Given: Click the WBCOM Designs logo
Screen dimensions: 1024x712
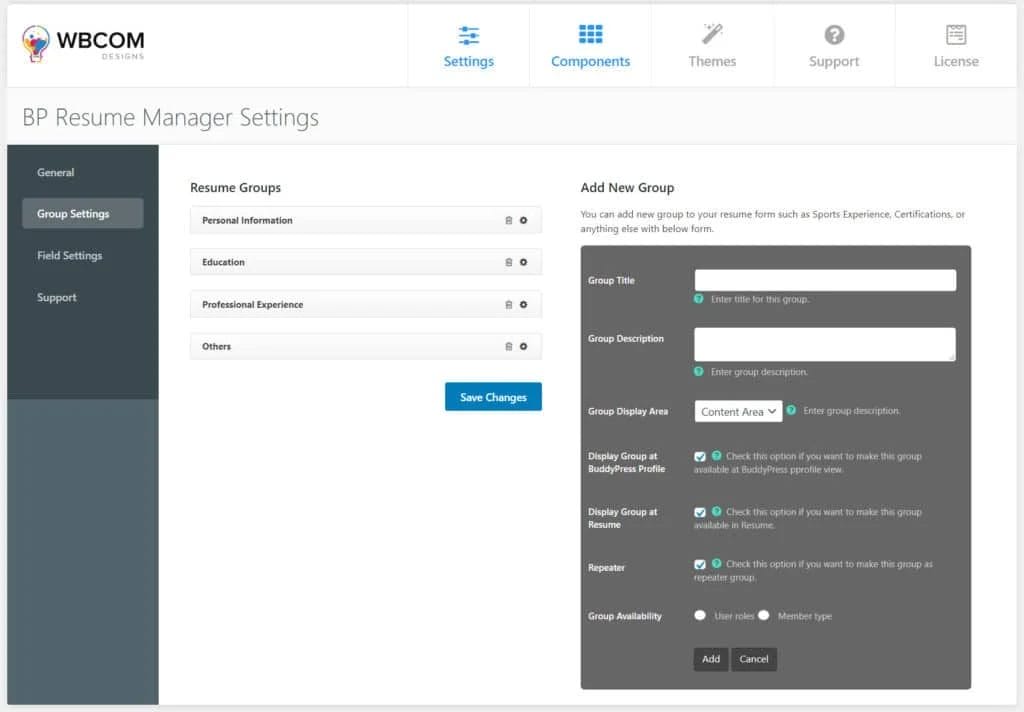Looking at the screenshot, I should coord(83,43).
